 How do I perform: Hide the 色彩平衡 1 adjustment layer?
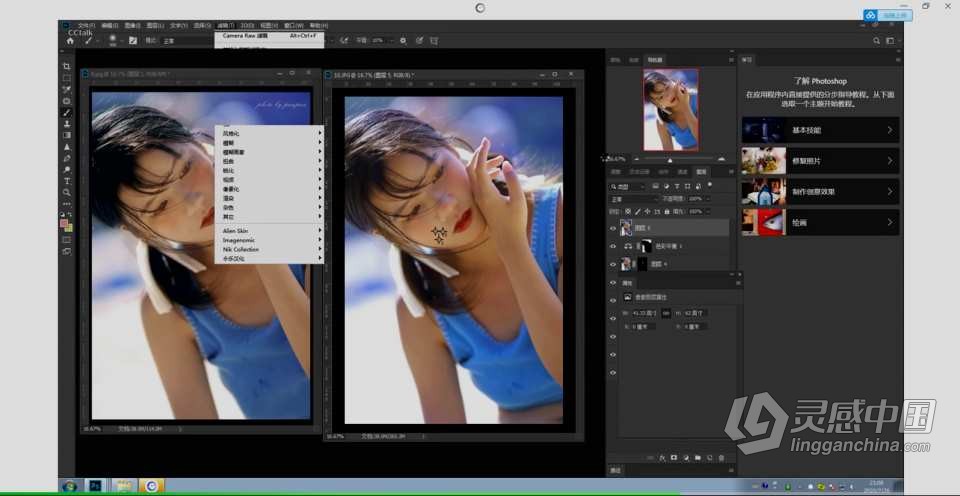coord(613,246)
